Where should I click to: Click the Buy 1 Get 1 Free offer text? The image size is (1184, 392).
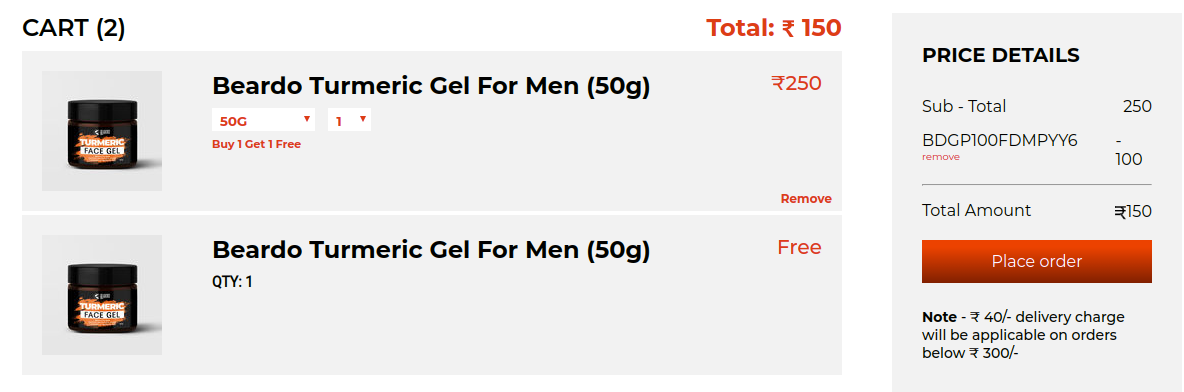coord(256,144)
